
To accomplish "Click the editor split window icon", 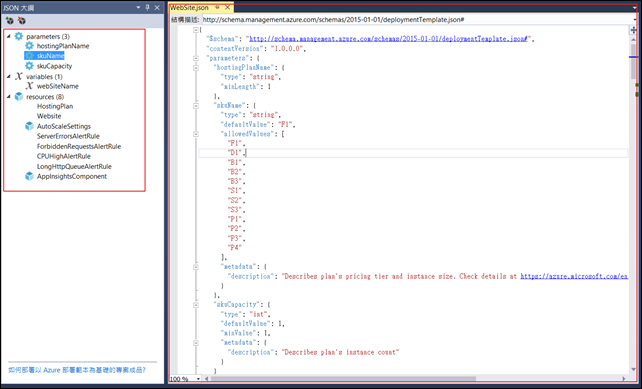I will tap(634, 30).
